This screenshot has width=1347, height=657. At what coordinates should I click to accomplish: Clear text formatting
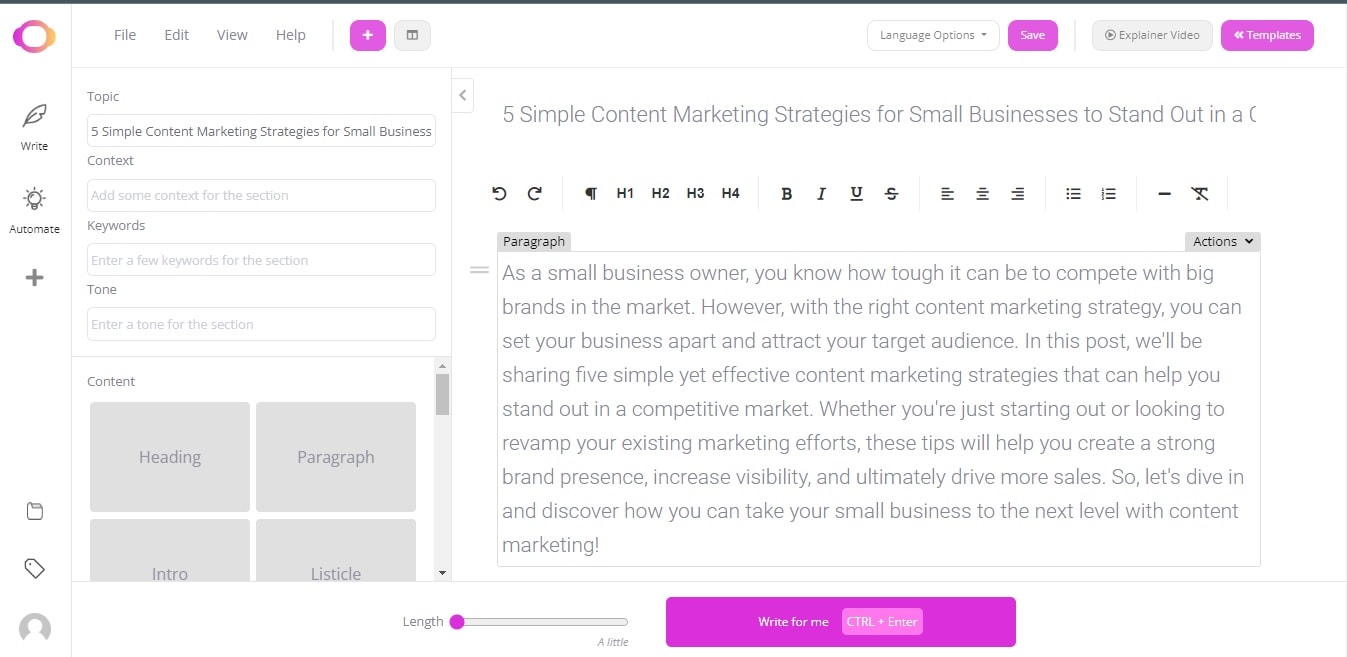(1200, 194)
